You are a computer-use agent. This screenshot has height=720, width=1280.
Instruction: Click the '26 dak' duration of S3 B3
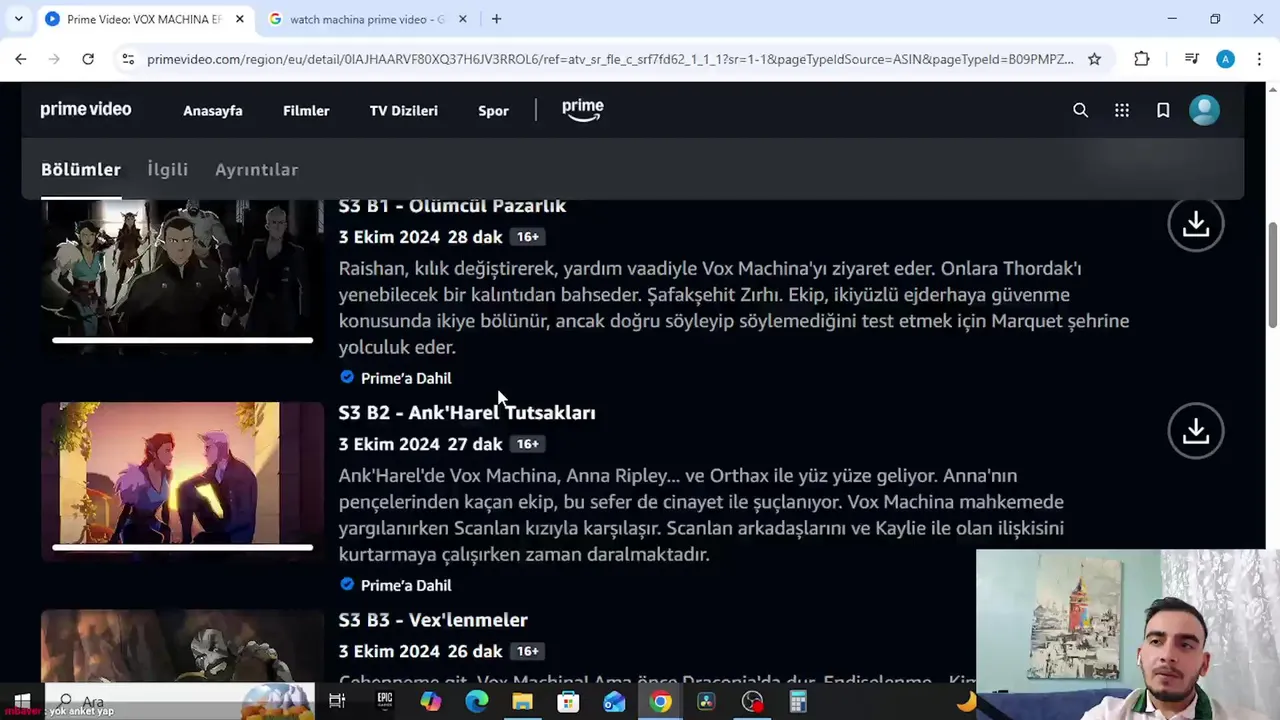point(475,651)
